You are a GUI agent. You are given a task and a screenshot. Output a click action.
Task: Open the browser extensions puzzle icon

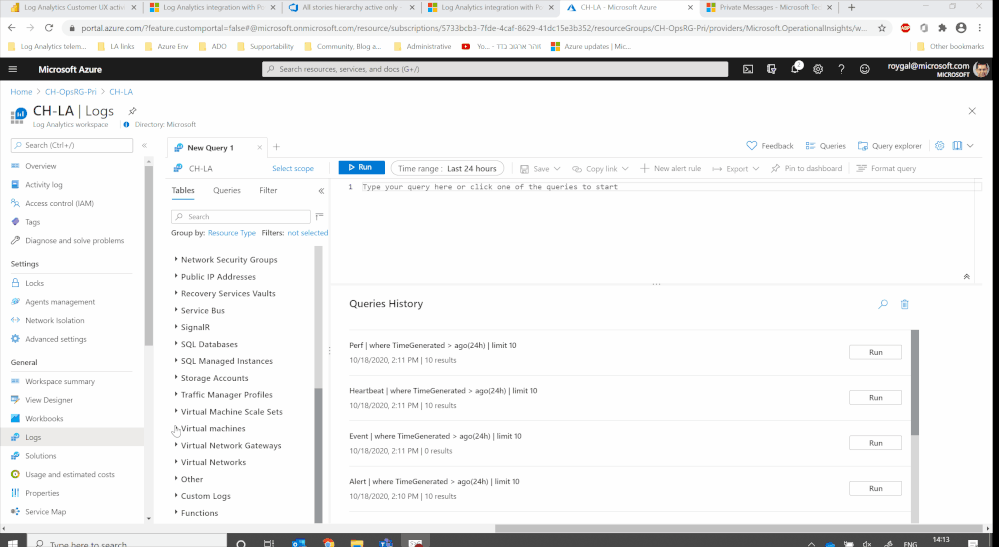(x=942, y=28)
